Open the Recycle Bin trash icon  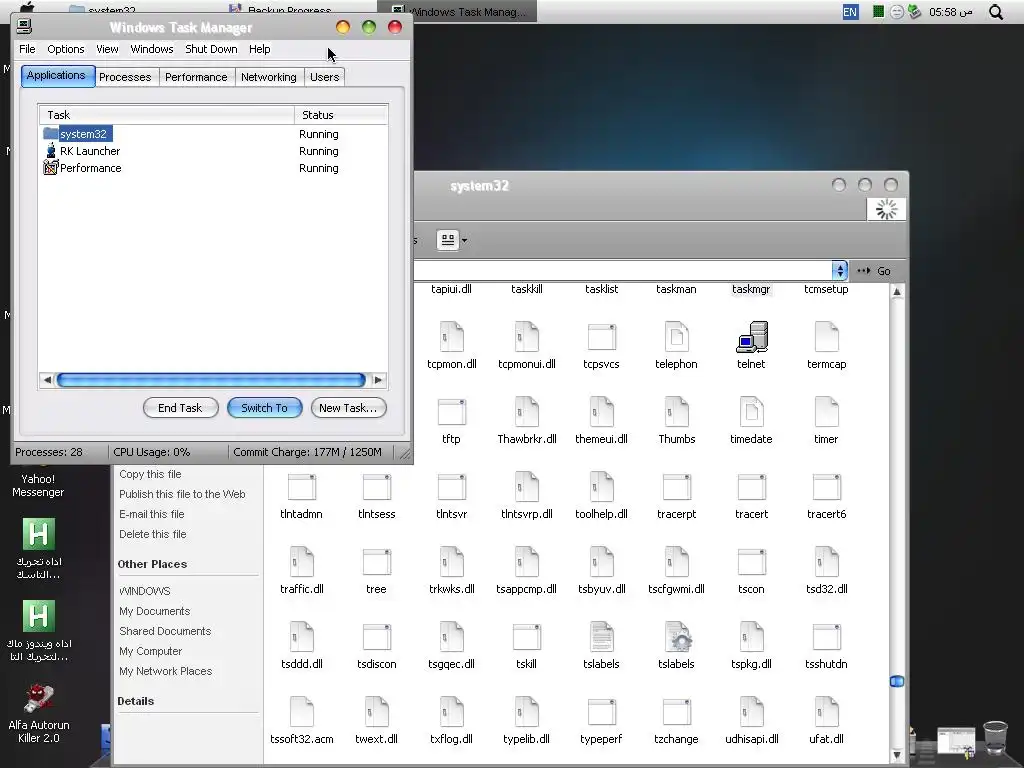pos(995,737)
